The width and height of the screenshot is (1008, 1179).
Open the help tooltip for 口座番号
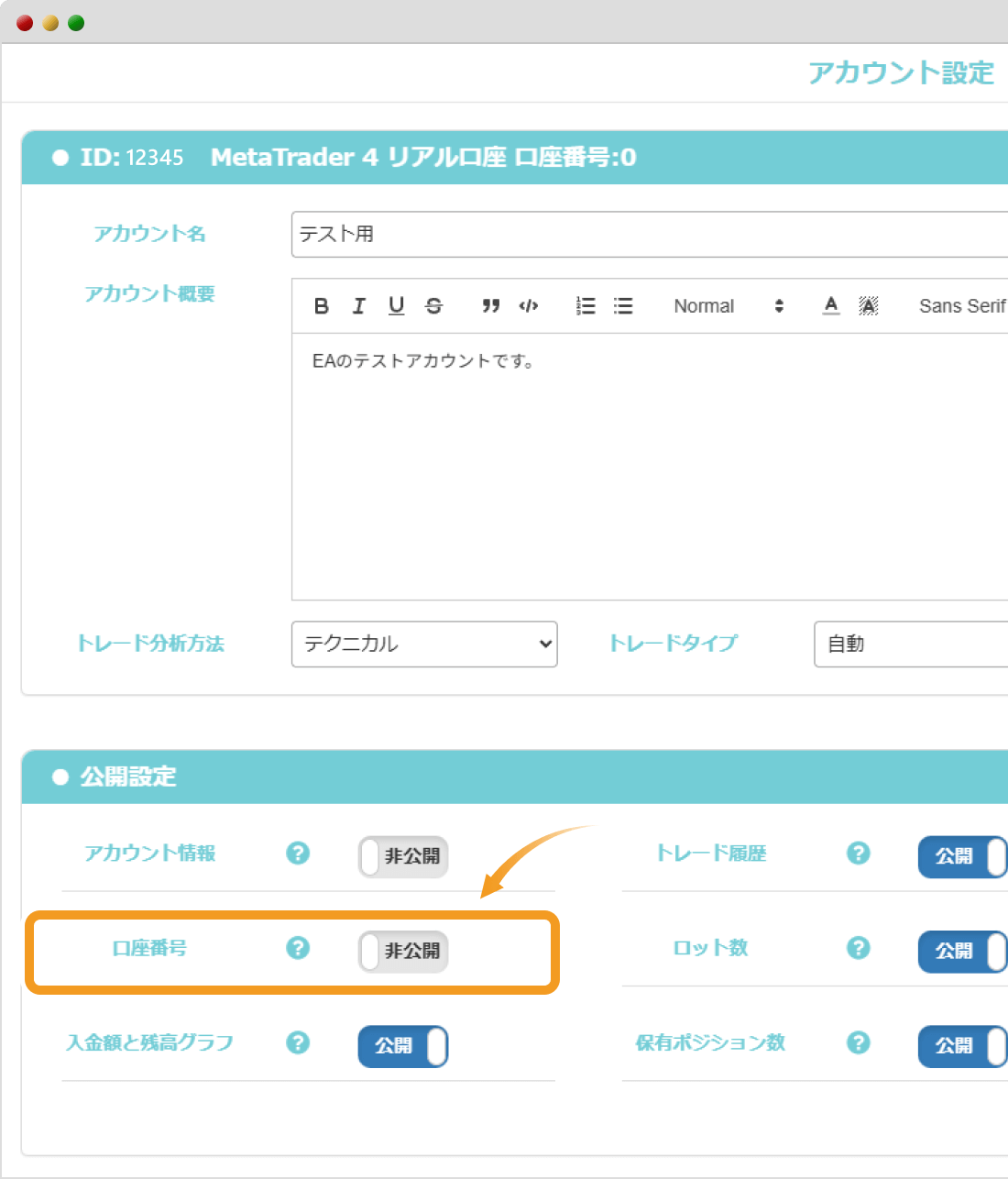tap(297, 949)
